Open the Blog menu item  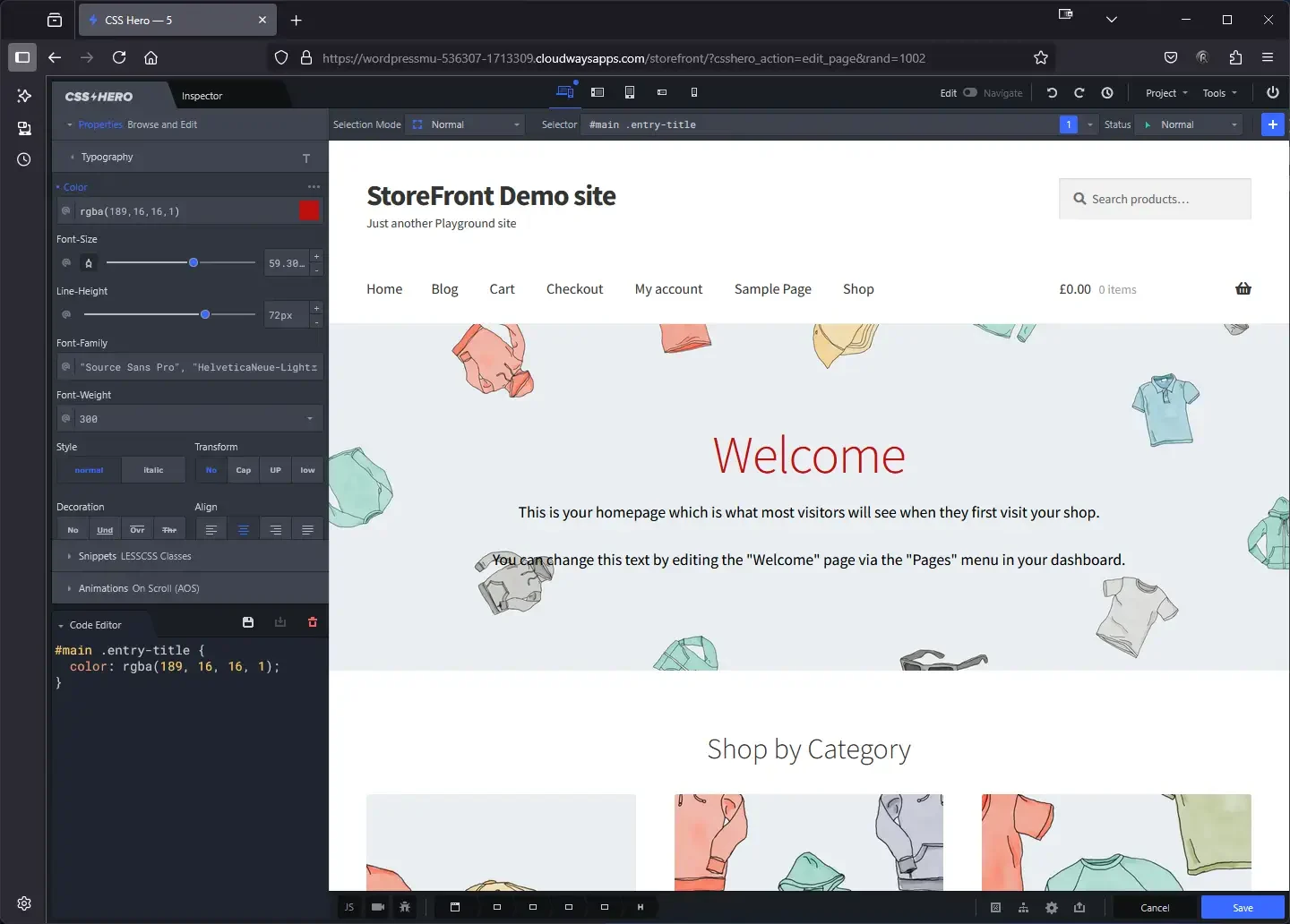444,289
